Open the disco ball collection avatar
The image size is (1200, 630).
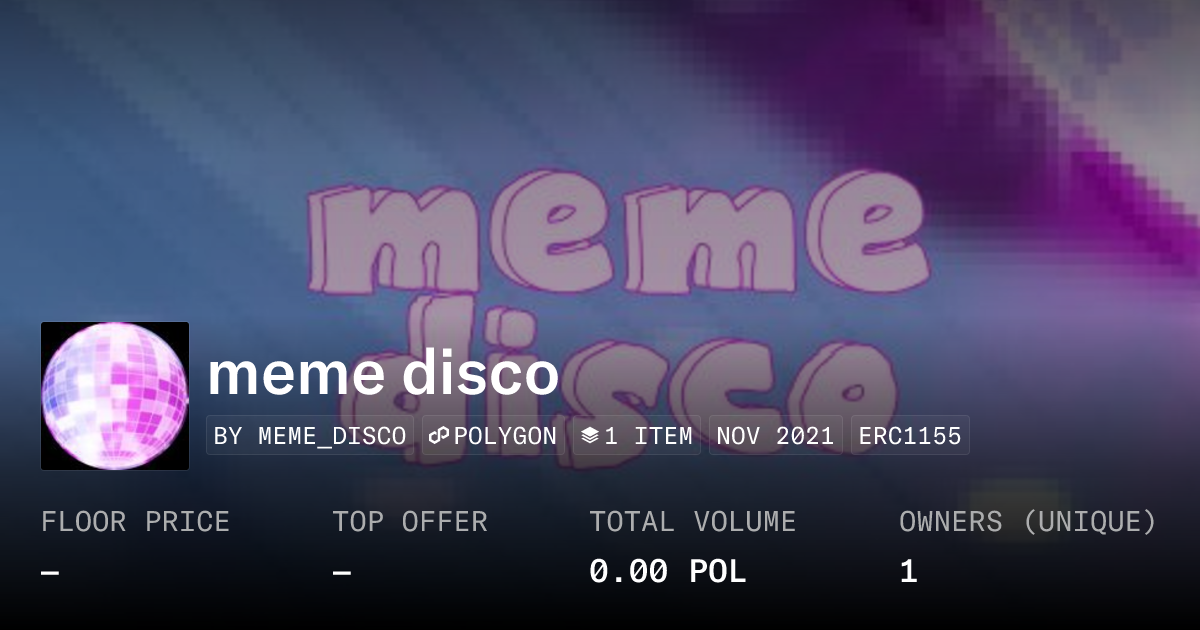click(x=115, y=396)
